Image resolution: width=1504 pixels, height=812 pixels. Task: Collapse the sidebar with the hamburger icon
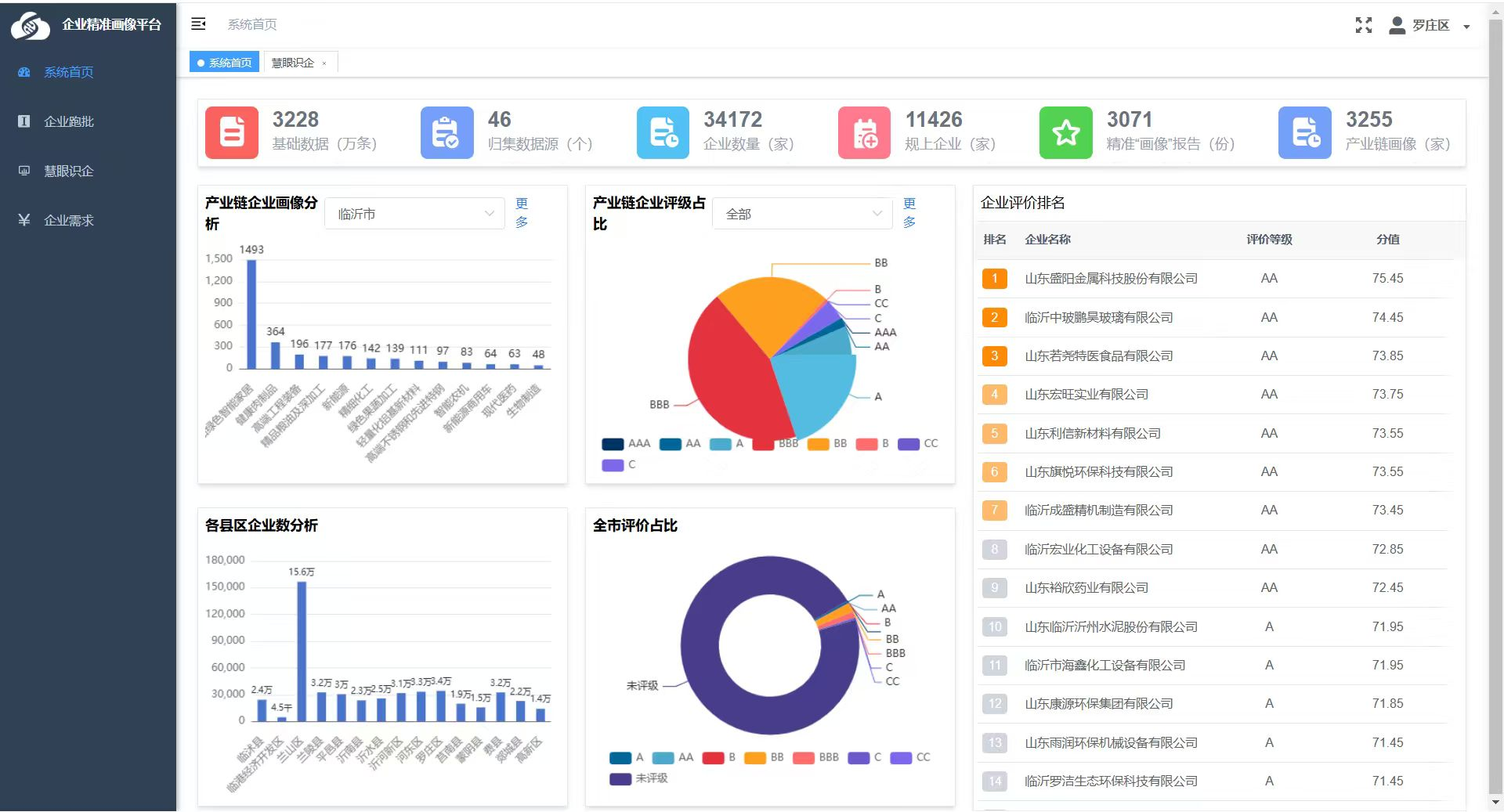tap(198, 24)
